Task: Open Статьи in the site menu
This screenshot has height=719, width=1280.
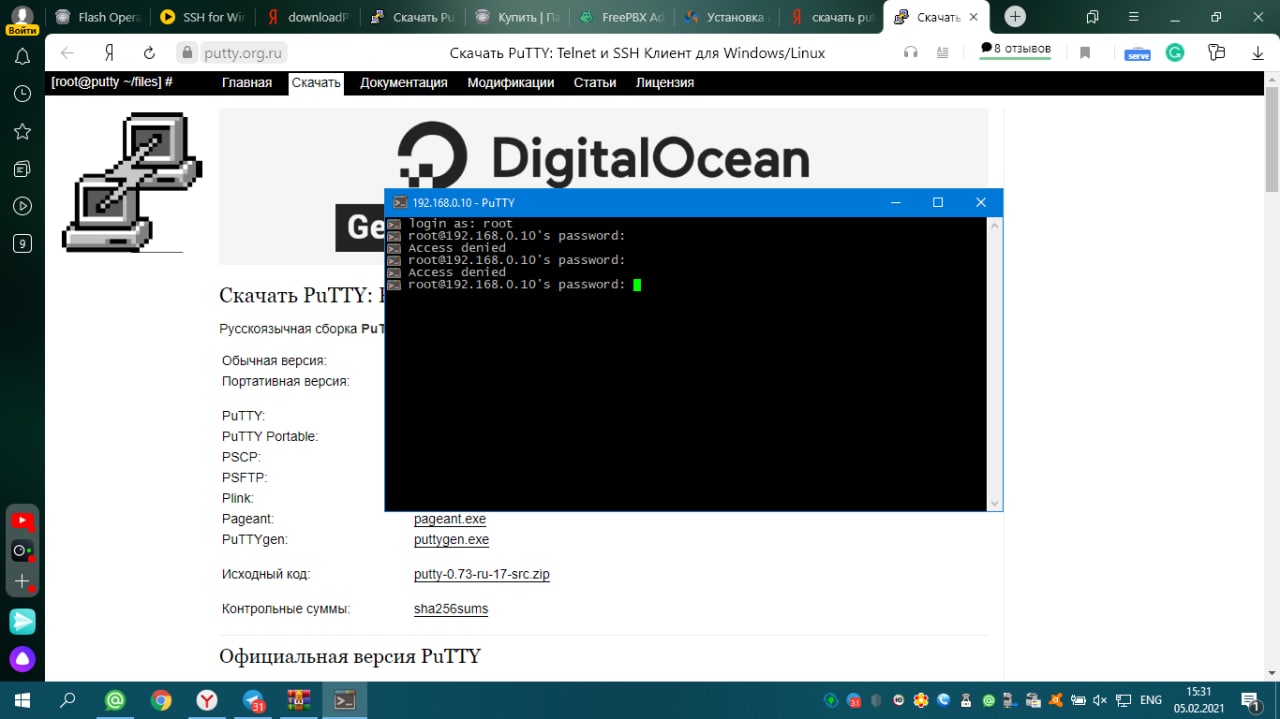Action: 595,83
